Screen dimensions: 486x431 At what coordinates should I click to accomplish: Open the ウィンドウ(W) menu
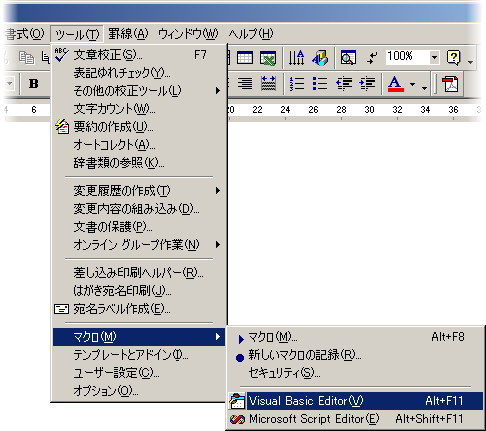[x=188, y=34]
